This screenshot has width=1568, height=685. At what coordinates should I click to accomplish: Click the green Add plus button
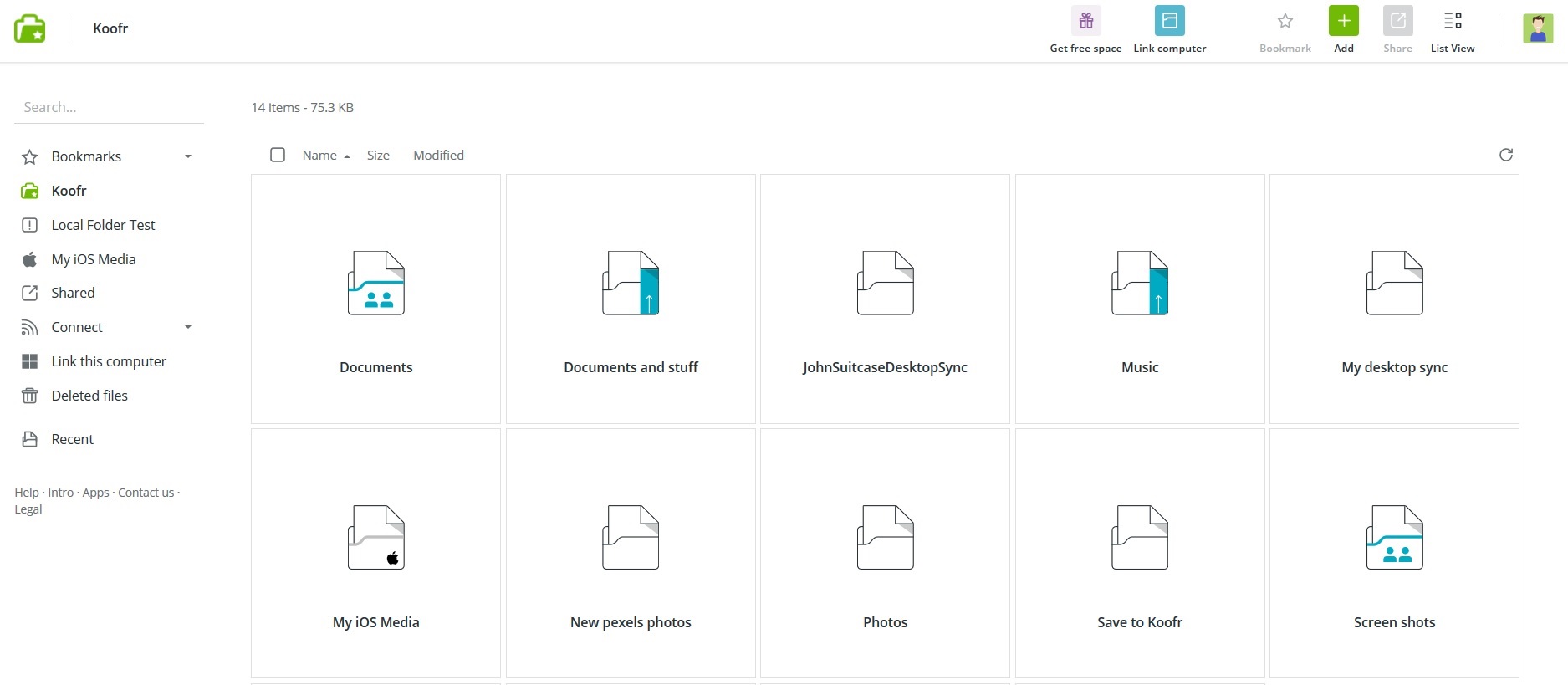tap(1343, 21)
